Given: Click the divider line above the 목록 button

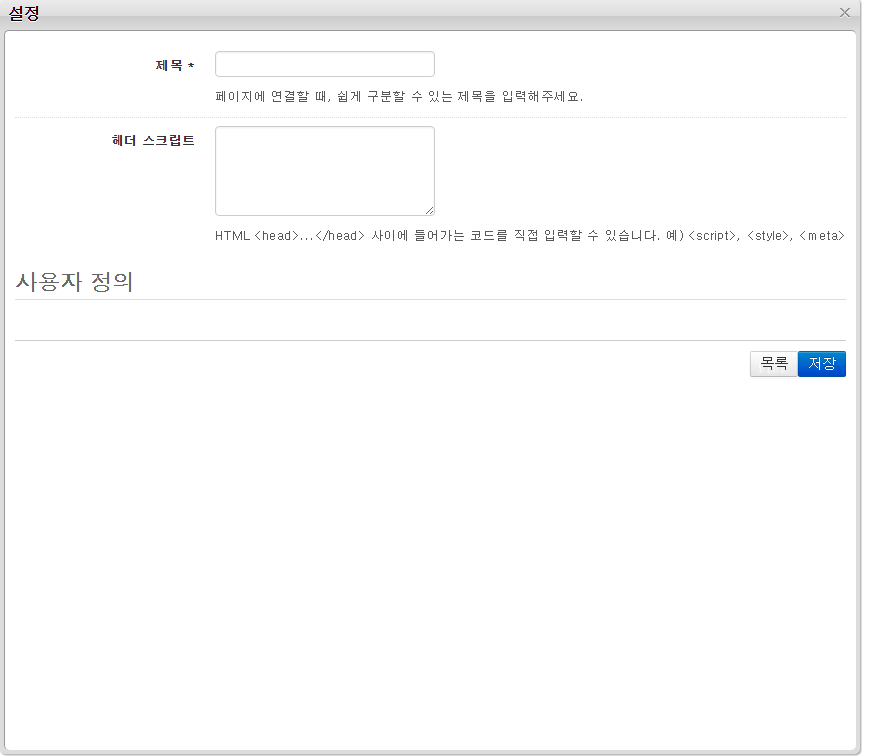Looking at the screenshot, I should [430, 340].
